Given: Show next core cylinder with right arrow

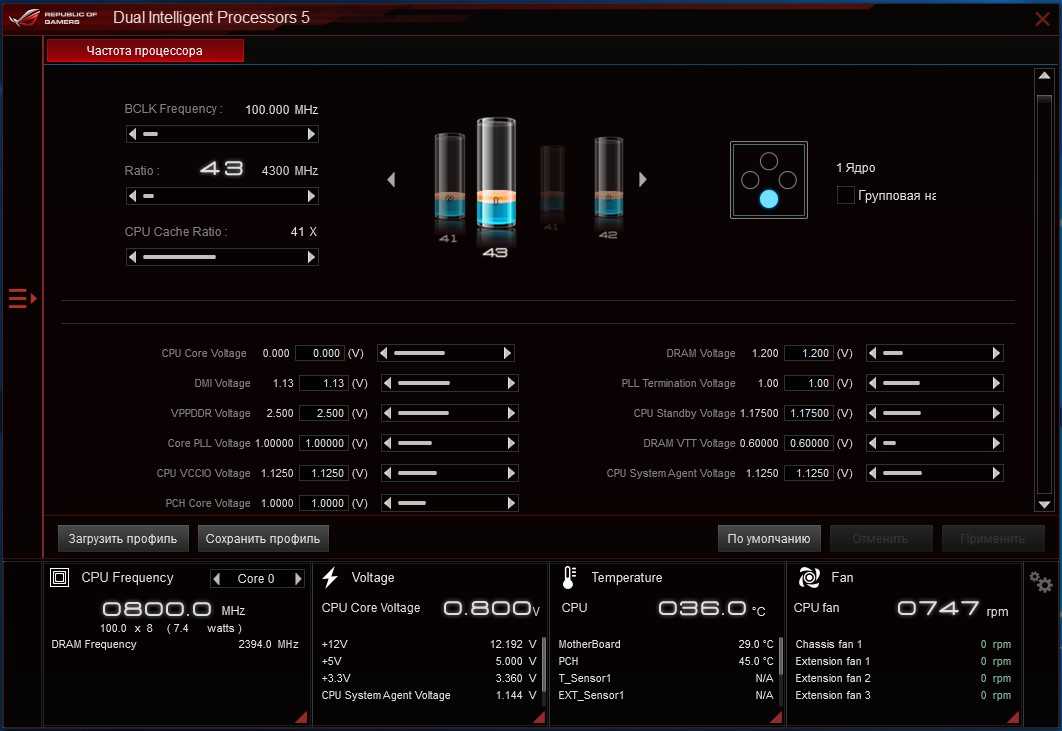Looking at the screenshot, I should pyautogui.click(x=643, y=180).
